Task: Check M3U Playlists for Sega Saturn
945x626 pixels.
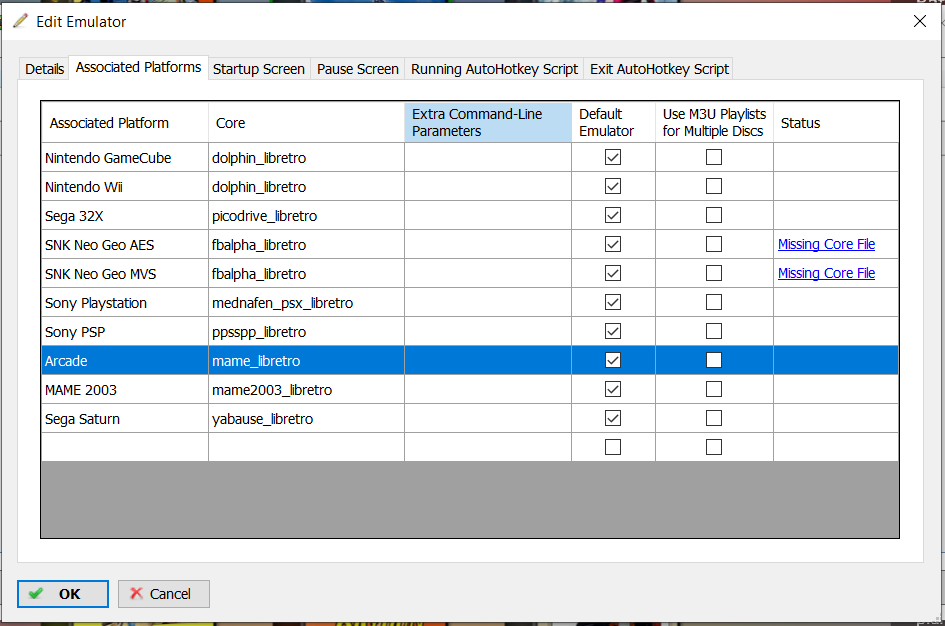Action: (x=714, y=418)
